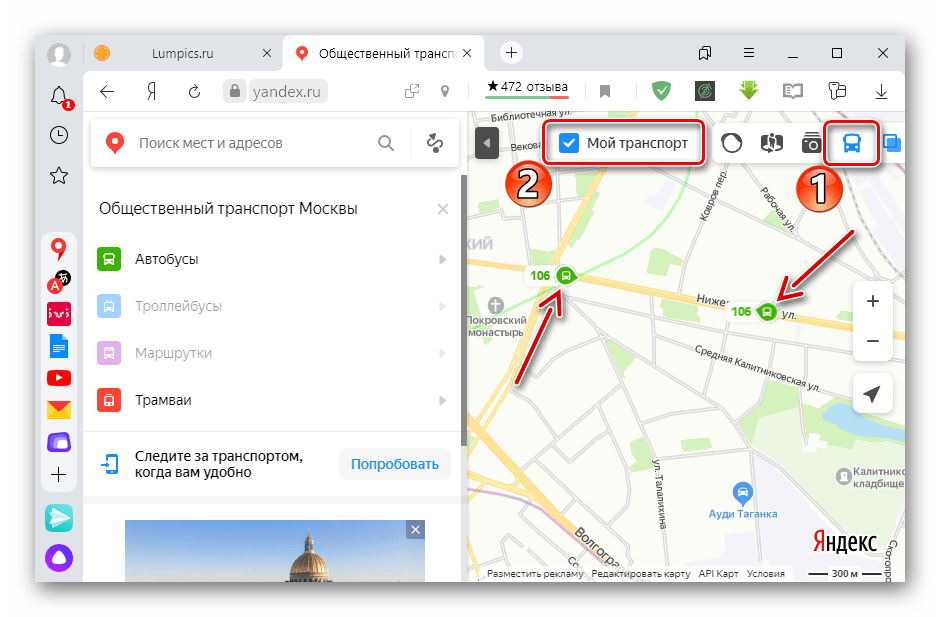Open notifications bell in browser sidebar
Screen dimensions: 940x617
[59, 95]
